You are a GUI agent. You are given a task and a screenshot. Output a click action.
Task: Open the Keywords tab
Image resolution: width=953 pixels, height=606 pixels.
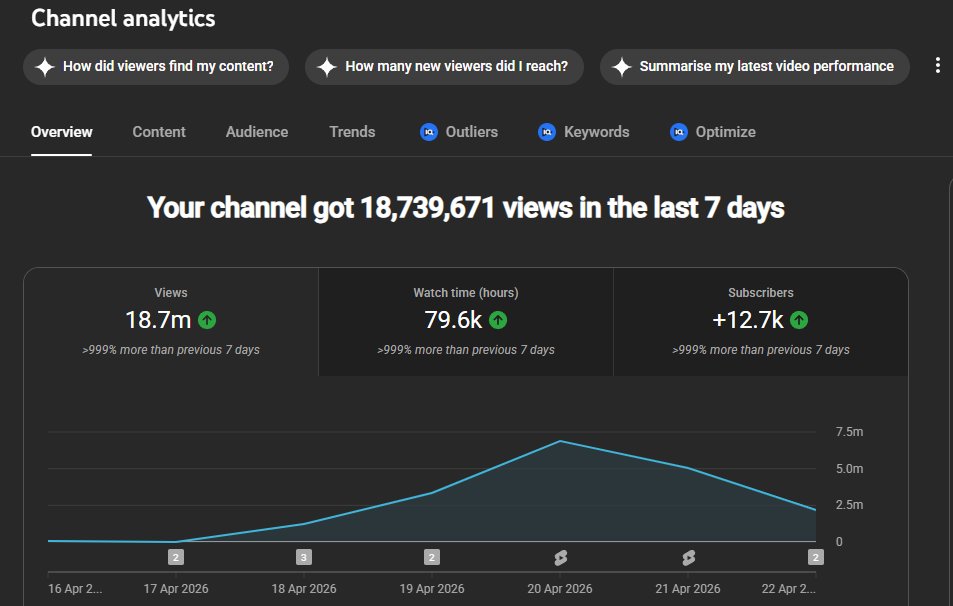coord(583,132)
